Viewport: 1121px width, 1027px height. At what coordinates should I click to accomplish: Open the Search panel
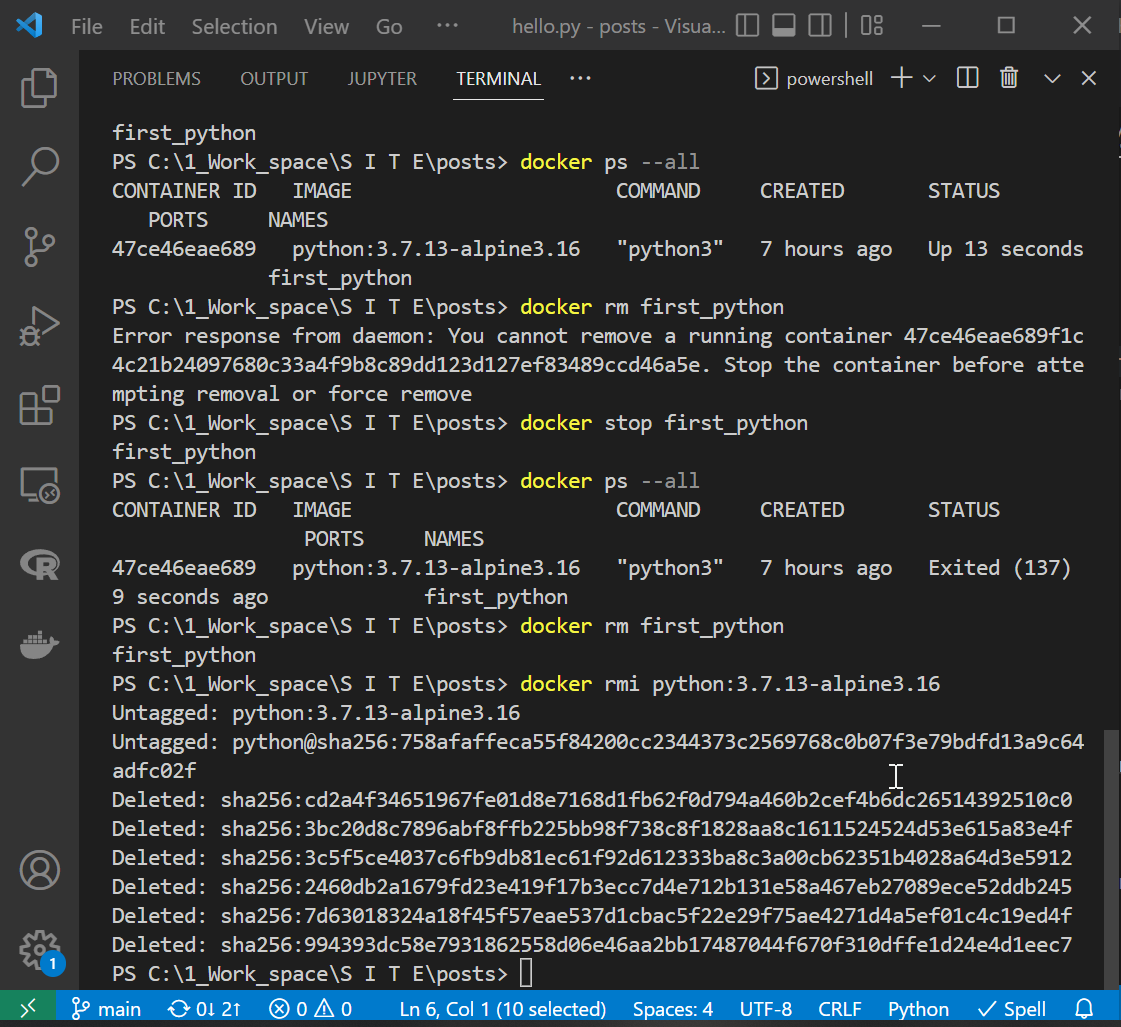point(39,168)
